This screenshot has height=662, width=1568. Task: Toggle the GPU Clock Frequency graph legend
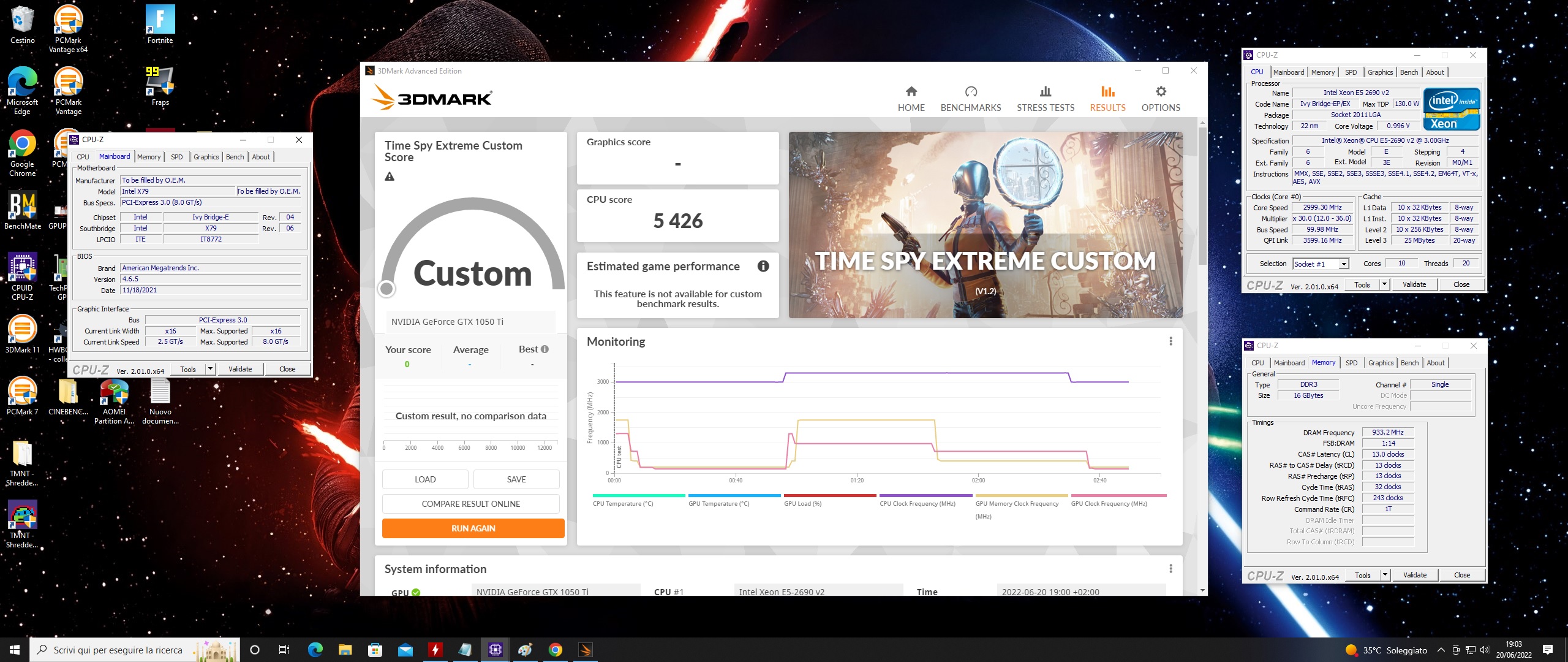[x=1118, y=500]
